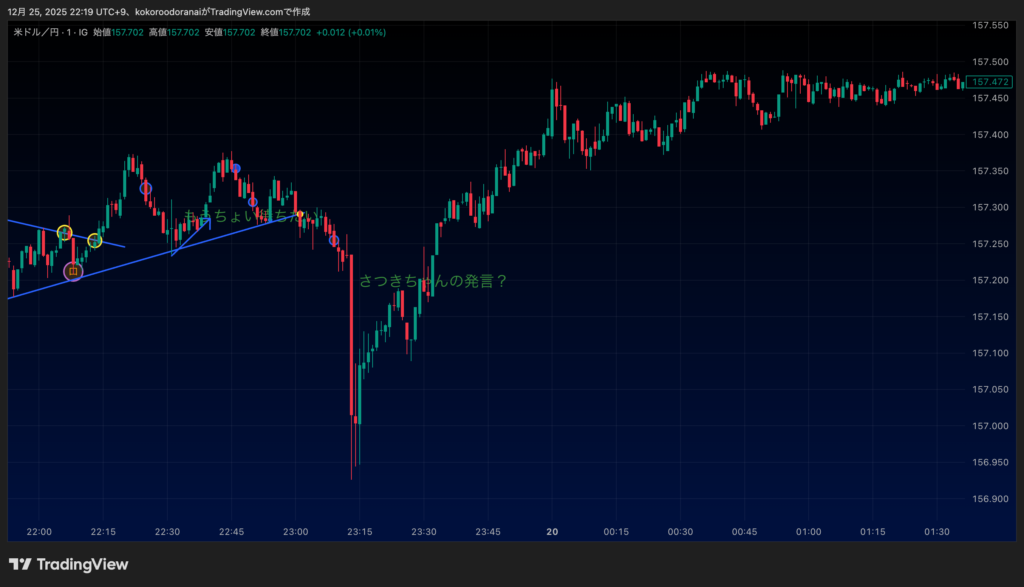The width and height of the screenshot is (1024, 587).
Task: Click the bold 20 date label on time axis
Action: click(x=552, y=531)
